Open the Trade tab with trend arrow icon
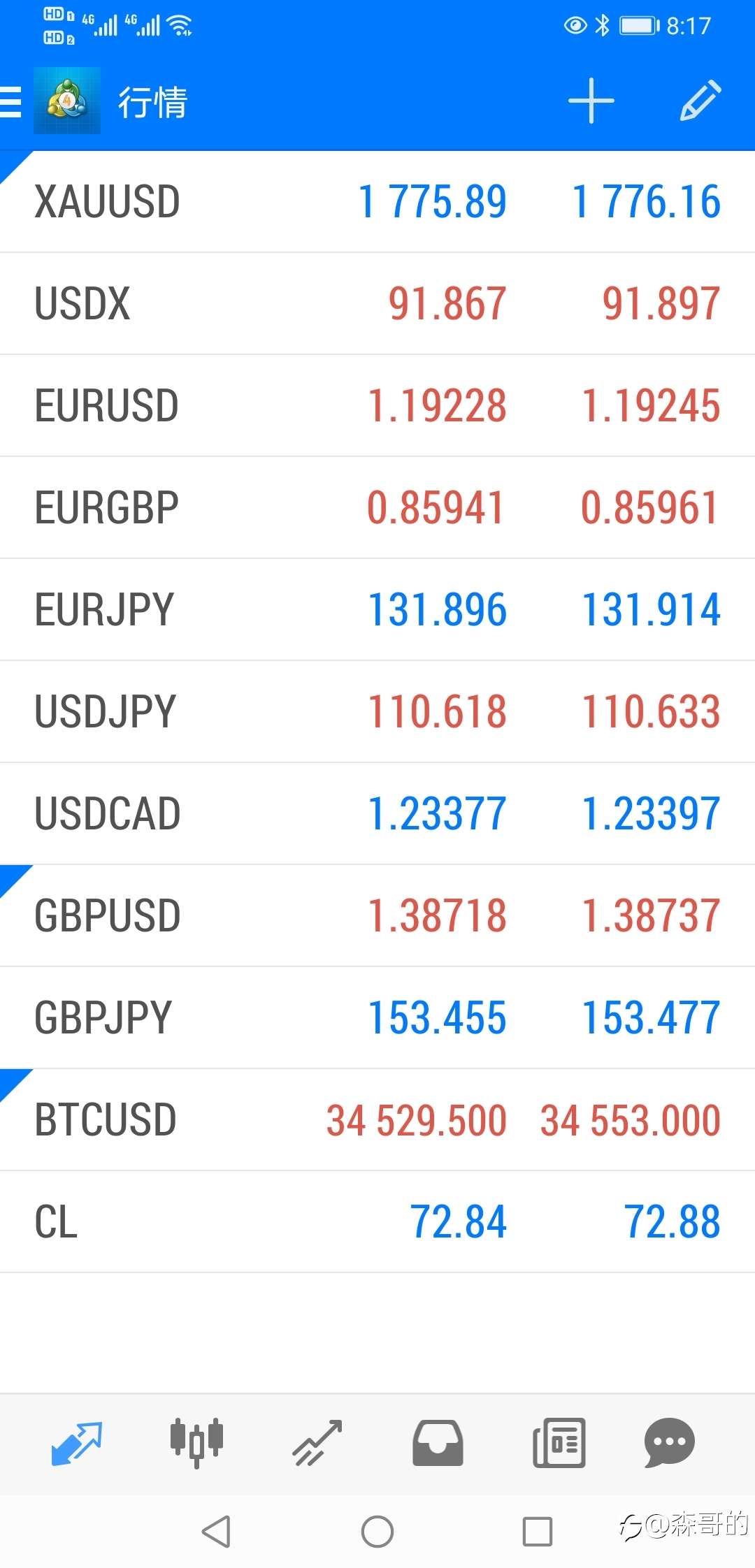 click(317, 1443)
